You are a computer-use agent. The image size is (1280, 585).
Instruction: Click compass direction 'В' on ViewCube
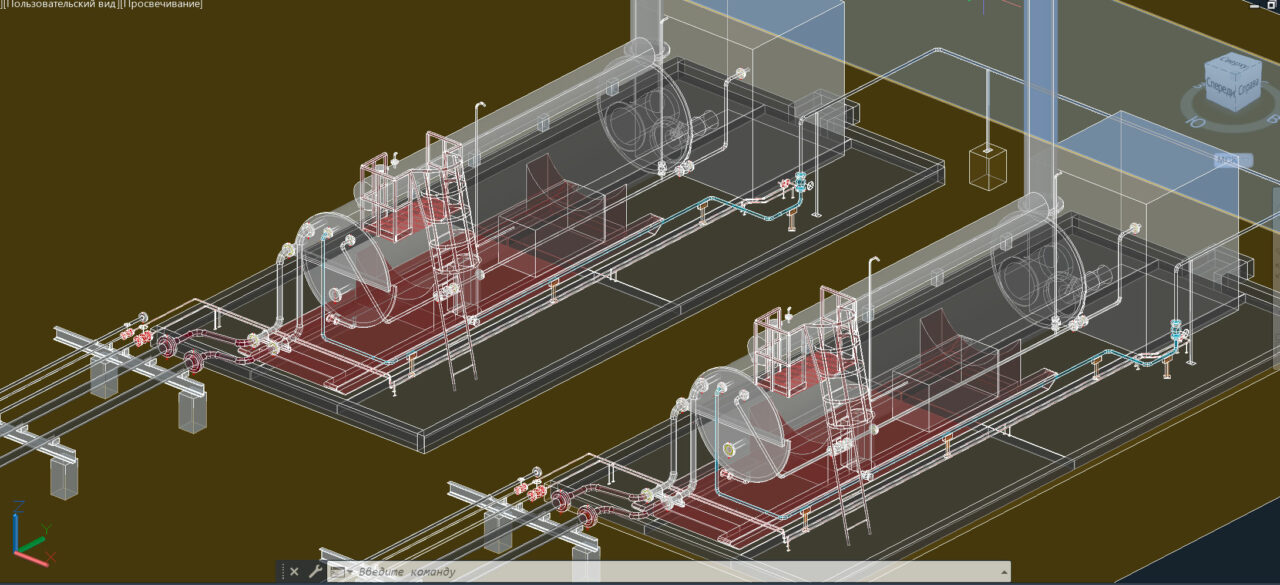pyautogui.click(x=1273, y=118)
